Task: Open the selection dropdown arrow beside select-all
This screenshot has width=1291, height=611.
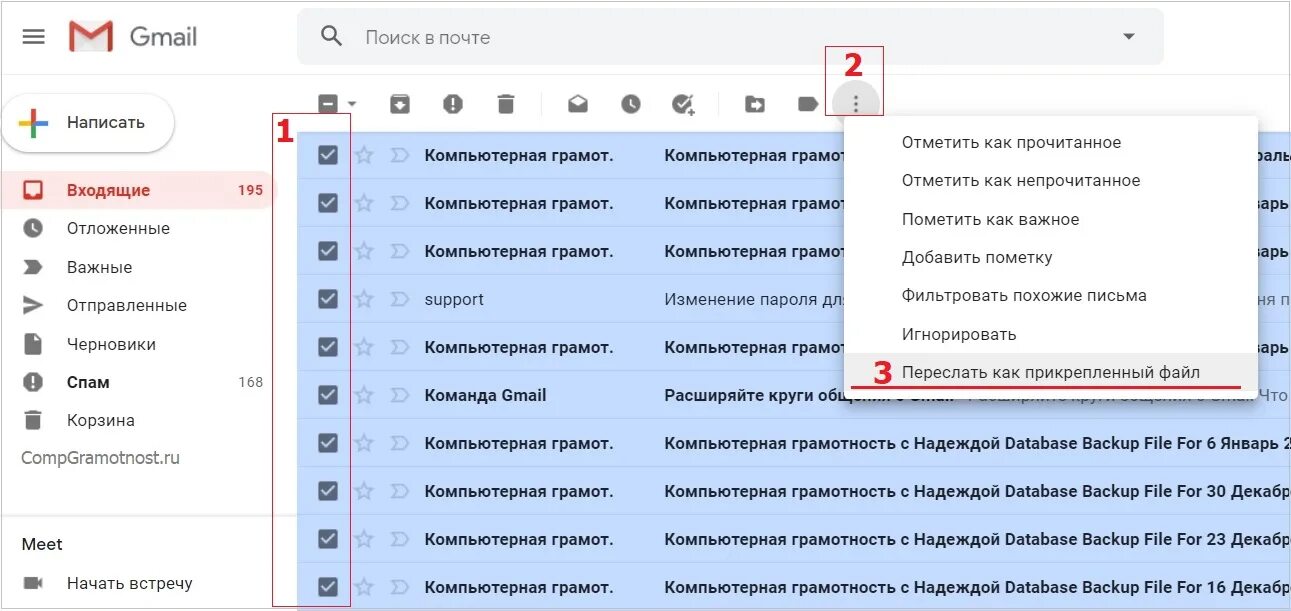Action: 352,104
